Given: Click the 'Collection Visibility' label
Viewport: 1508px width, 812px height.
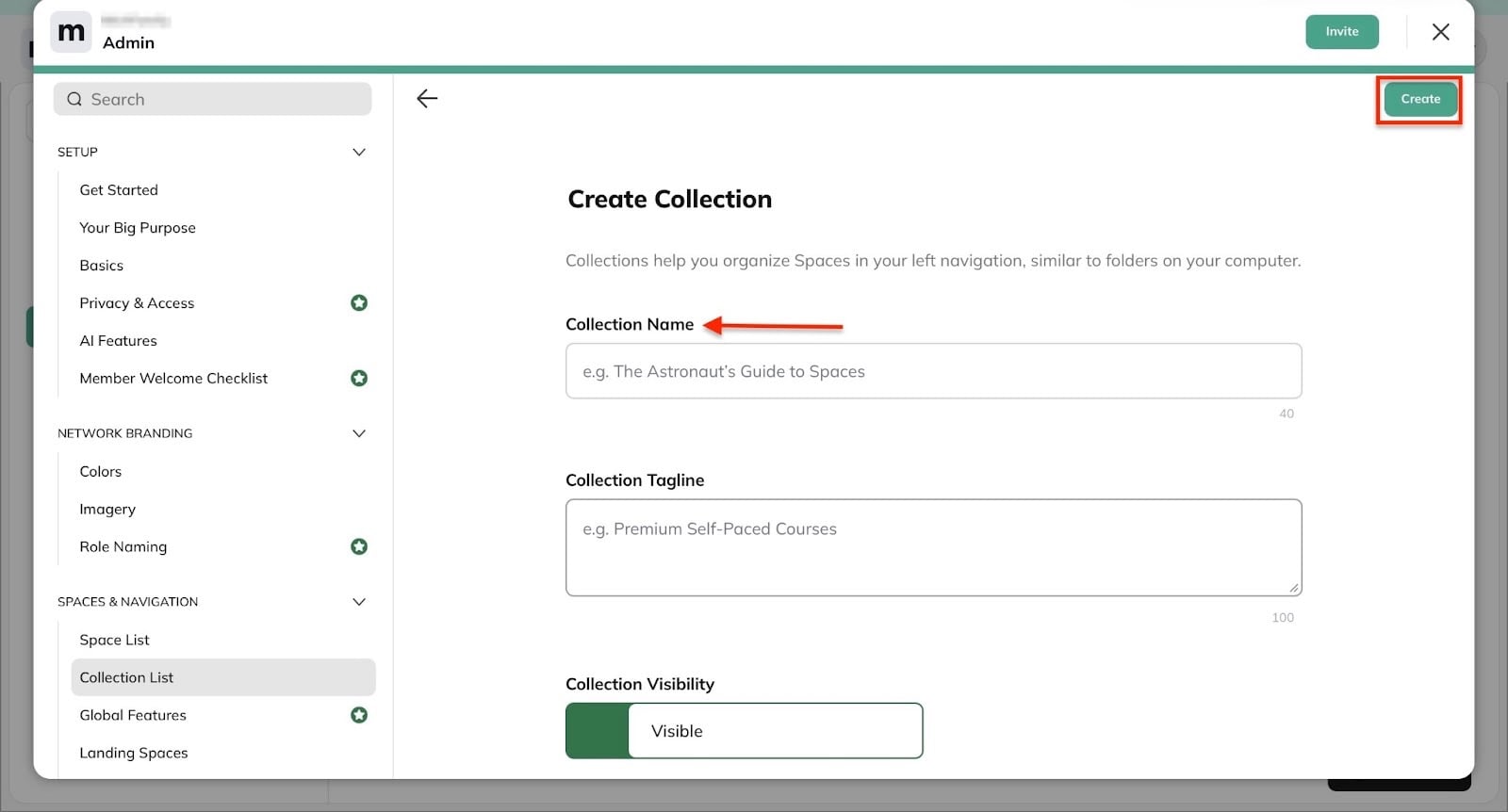Looking at the screenshot, I should click(x=640, y=684).
